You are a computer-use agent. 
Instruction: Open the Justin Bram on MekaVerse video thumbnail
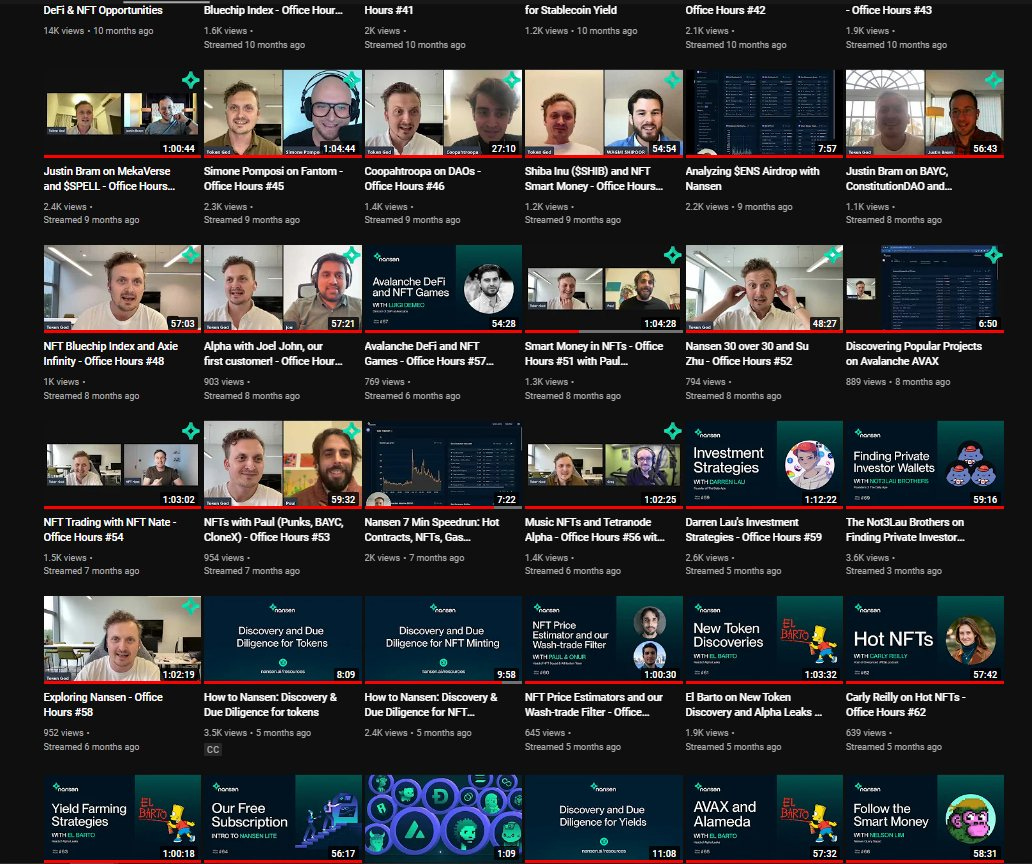pos(122,113)
